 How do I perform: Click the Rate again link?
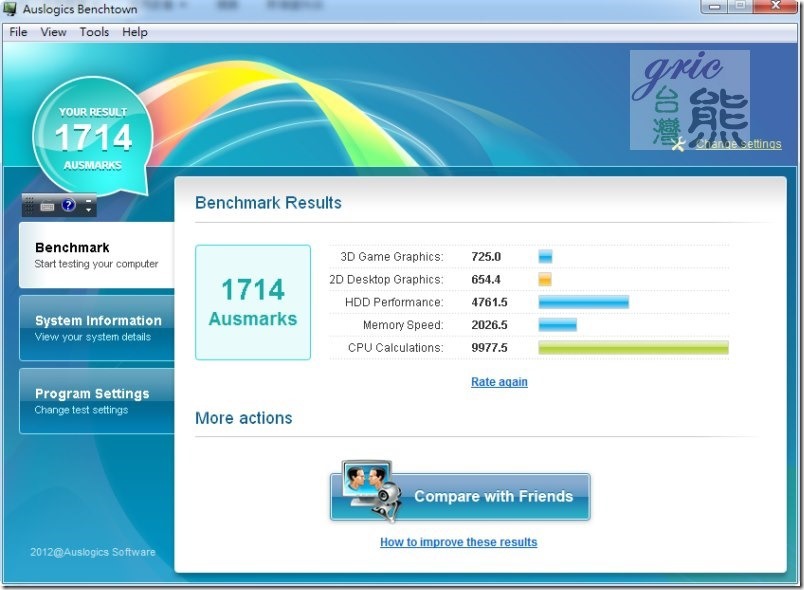coord(499,382)
